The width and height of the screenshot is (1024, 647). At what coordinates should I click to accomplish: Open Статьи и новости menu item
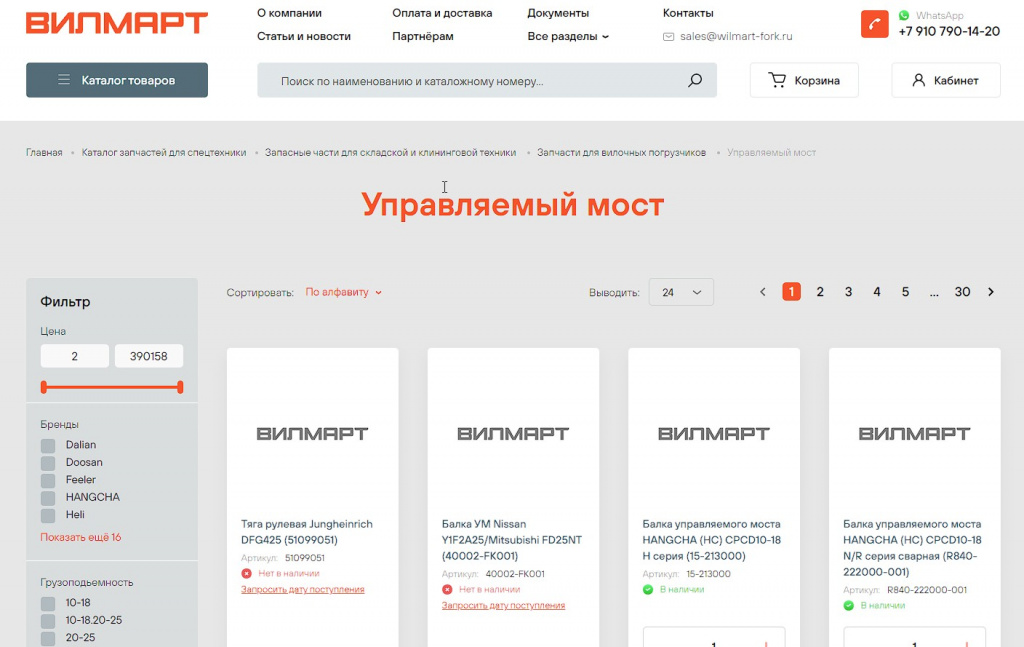pos(304,37)
